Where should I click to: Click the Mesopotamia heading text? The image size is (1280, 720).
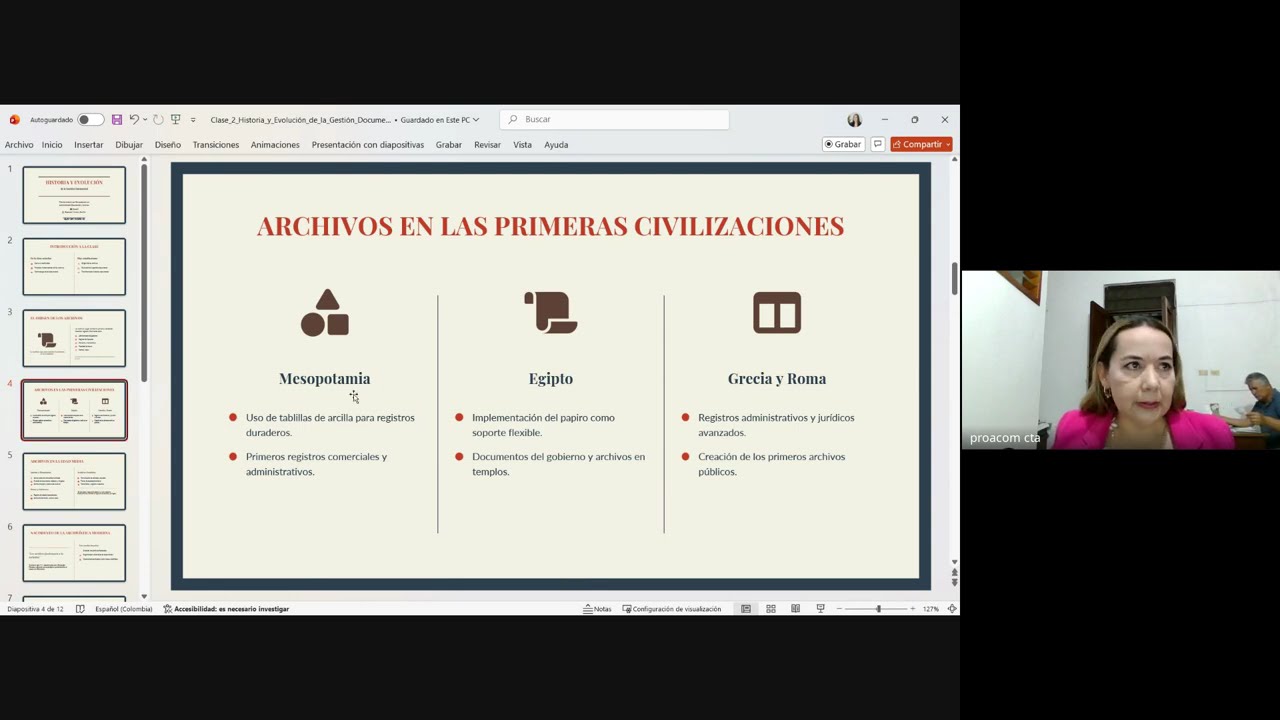pos(324,378)
